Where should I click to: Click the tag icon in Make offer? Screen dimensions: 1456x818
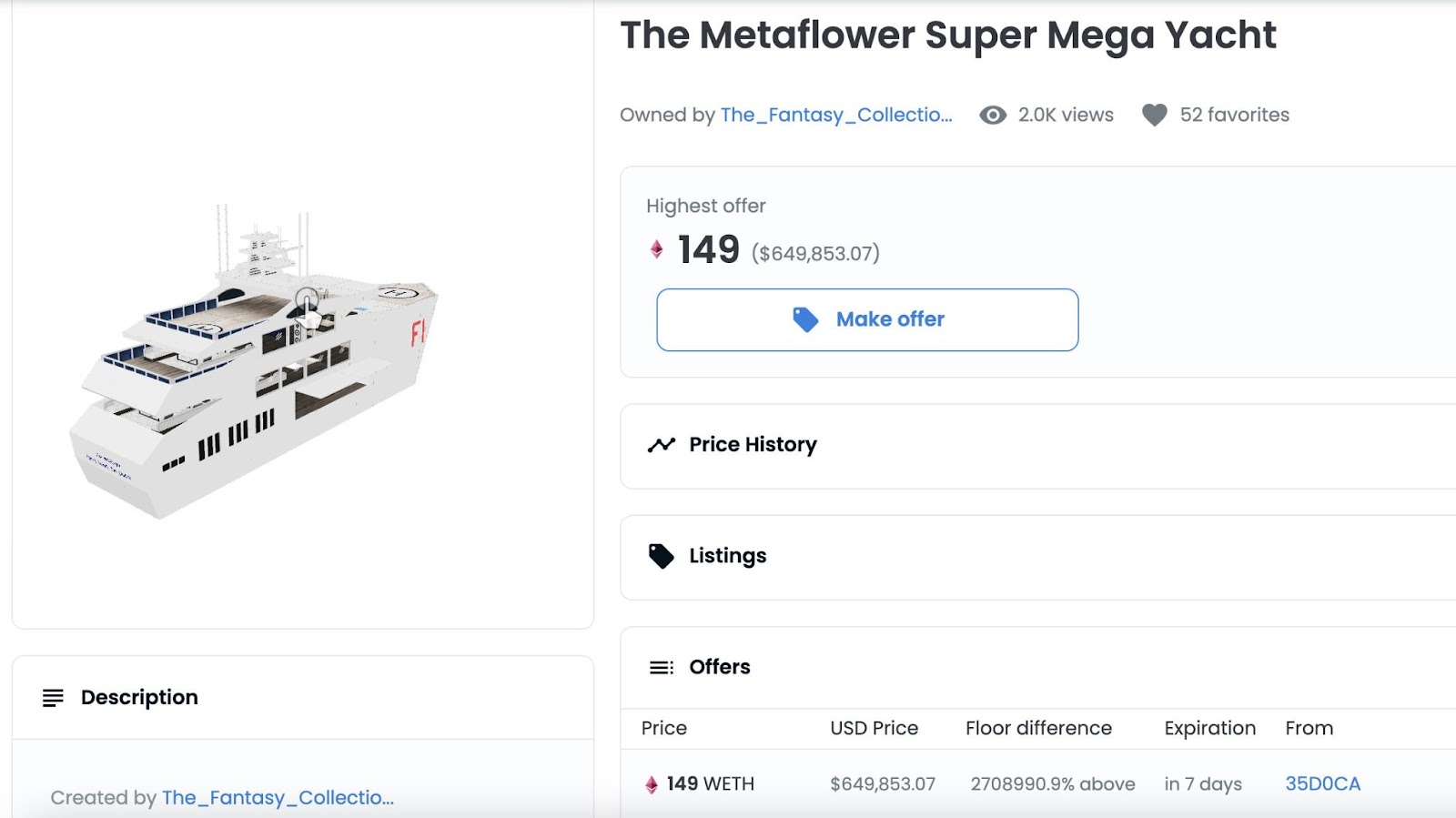805,319
